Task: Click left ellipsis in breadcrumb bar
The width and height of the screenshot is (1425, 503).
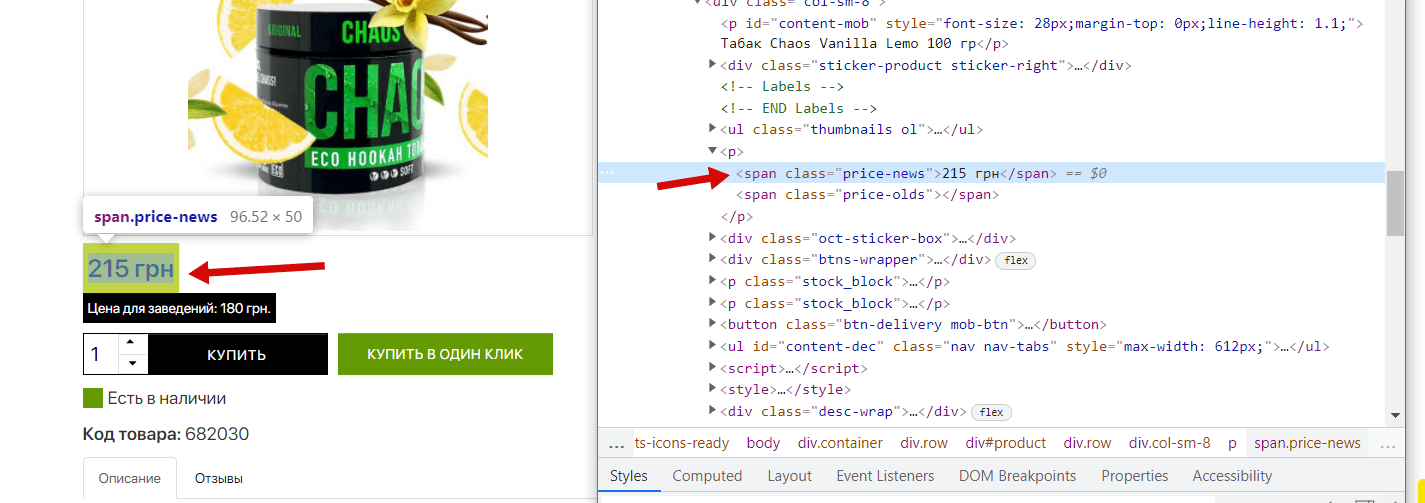Action: pos(616,444)
